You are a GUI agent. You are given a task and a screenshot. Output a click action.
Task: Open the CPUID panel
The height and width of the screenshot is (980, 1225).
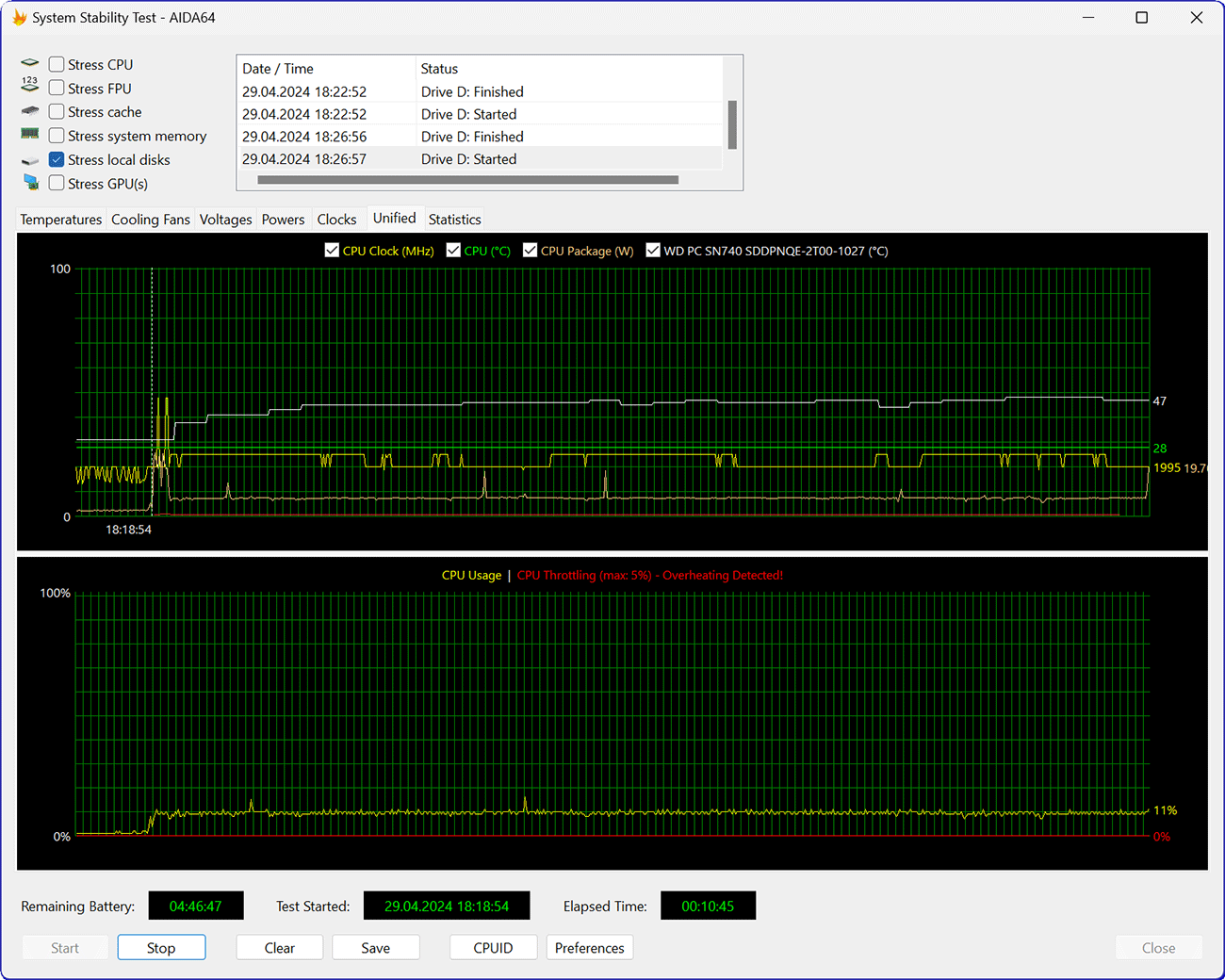494,947
